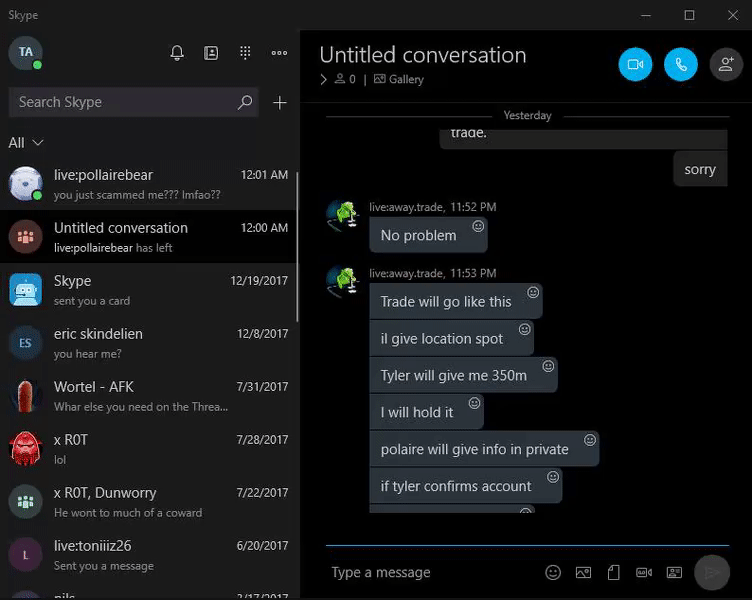This screenshot has width=752, height=600.
Task: Click the 'No problem' message text
Action: [x=418, y=235]
